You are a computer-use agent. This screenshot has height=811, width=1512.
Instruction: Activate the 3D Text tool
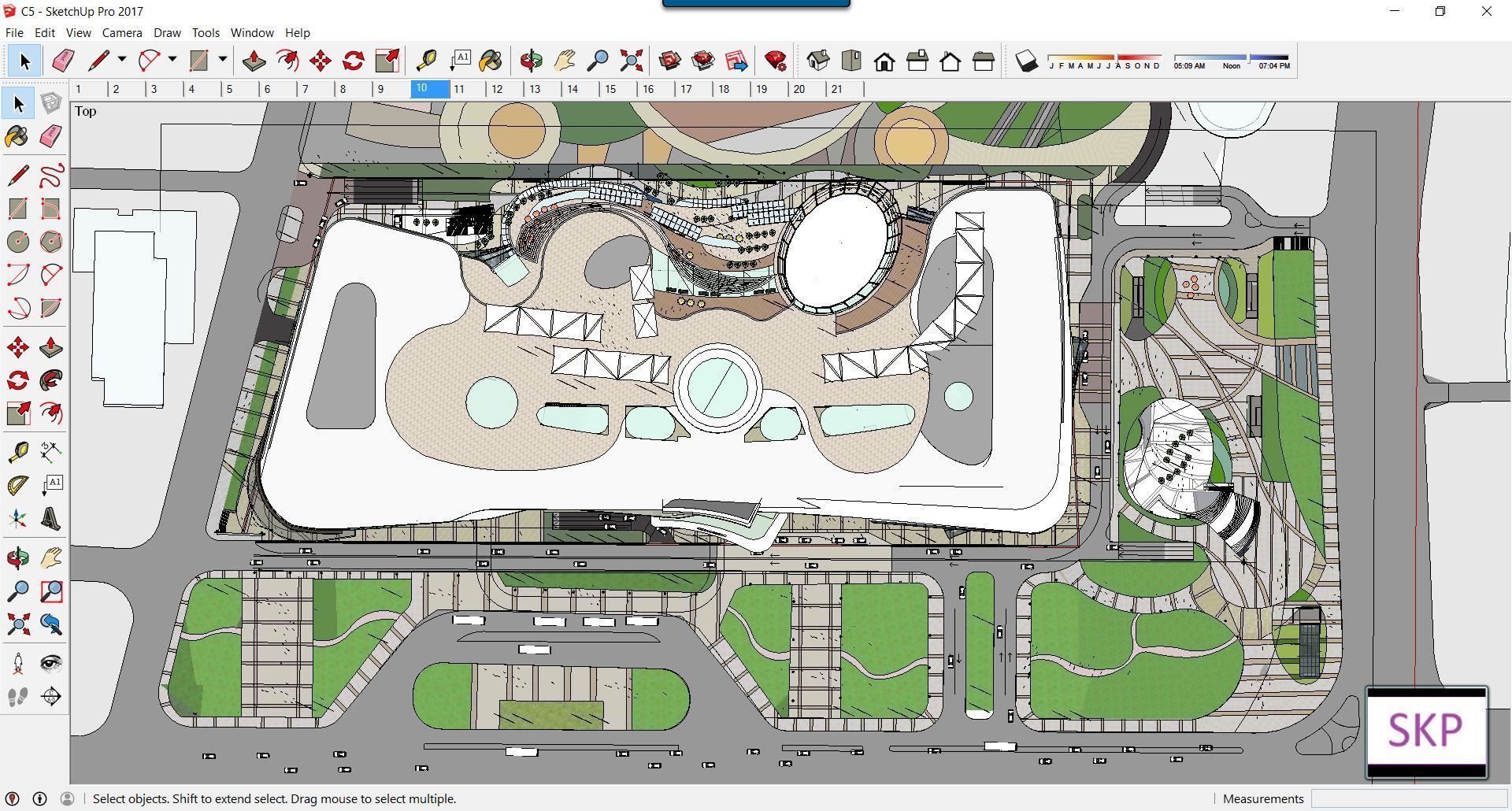[x=51, y=518]
